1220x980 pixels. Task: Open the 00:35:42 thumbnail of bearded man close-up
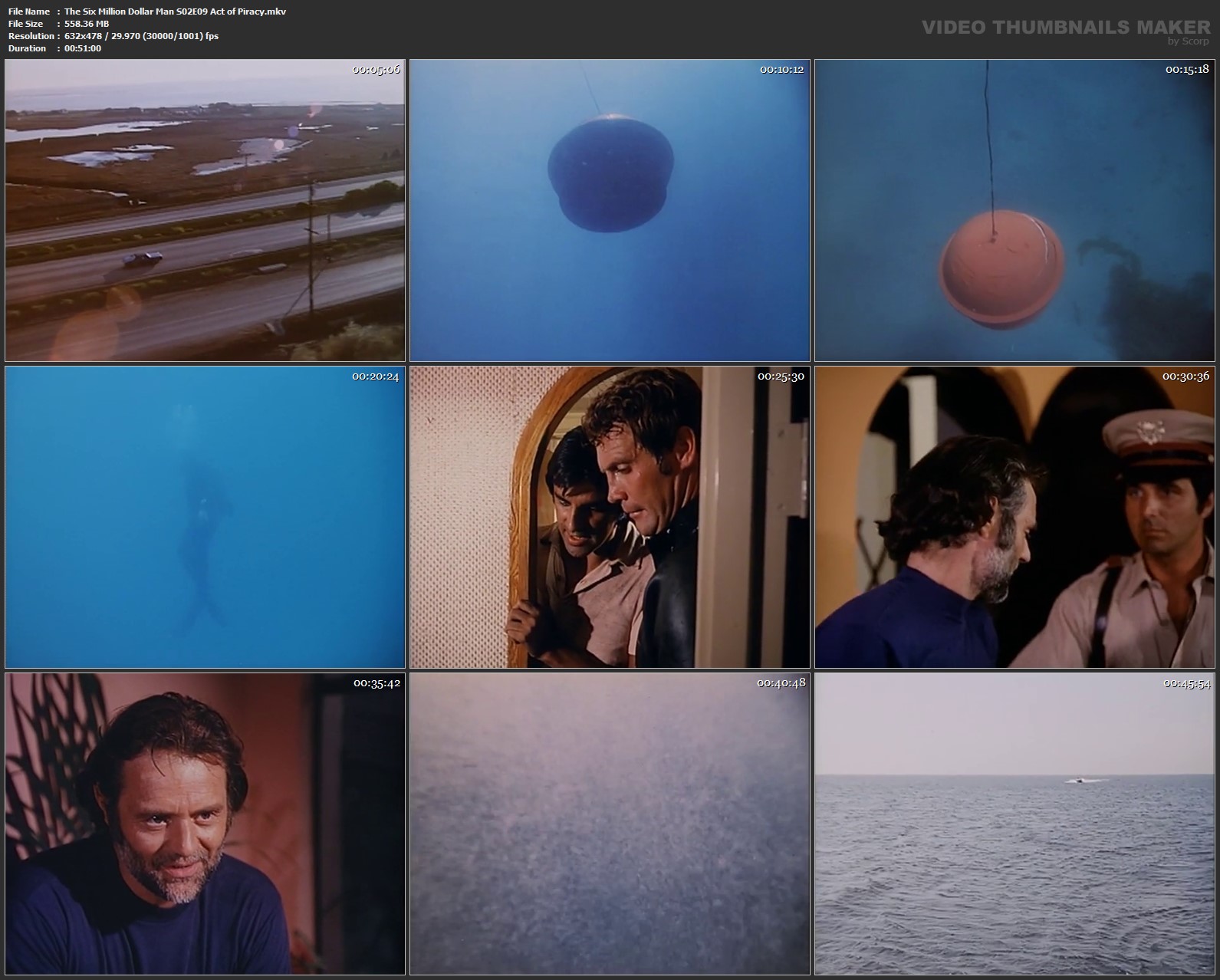click(x=205, y=824)
